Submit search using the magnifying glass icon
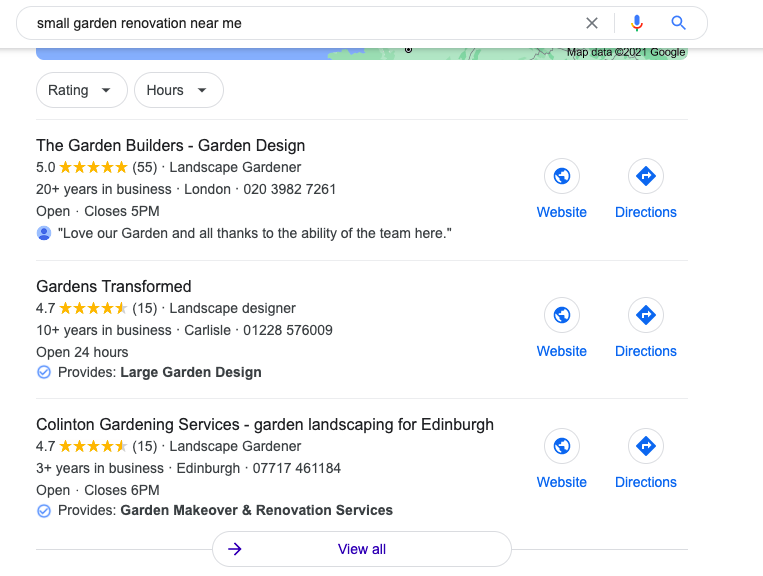The height and width of the screenshot is (576, 763). click(x=678, y=23)
